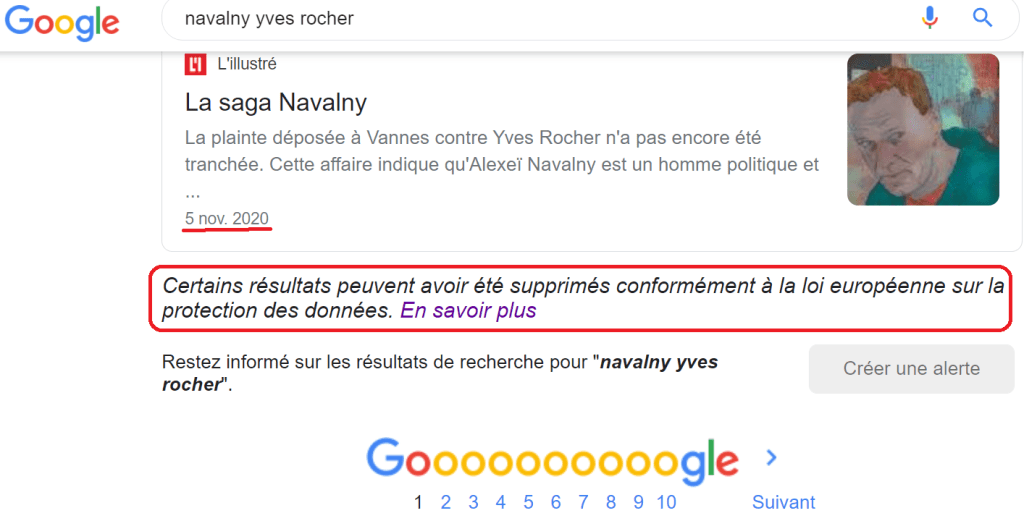Open 'La saga Navalny' result title
Viewport: 1024px width, 521px height.
[276, 102]
